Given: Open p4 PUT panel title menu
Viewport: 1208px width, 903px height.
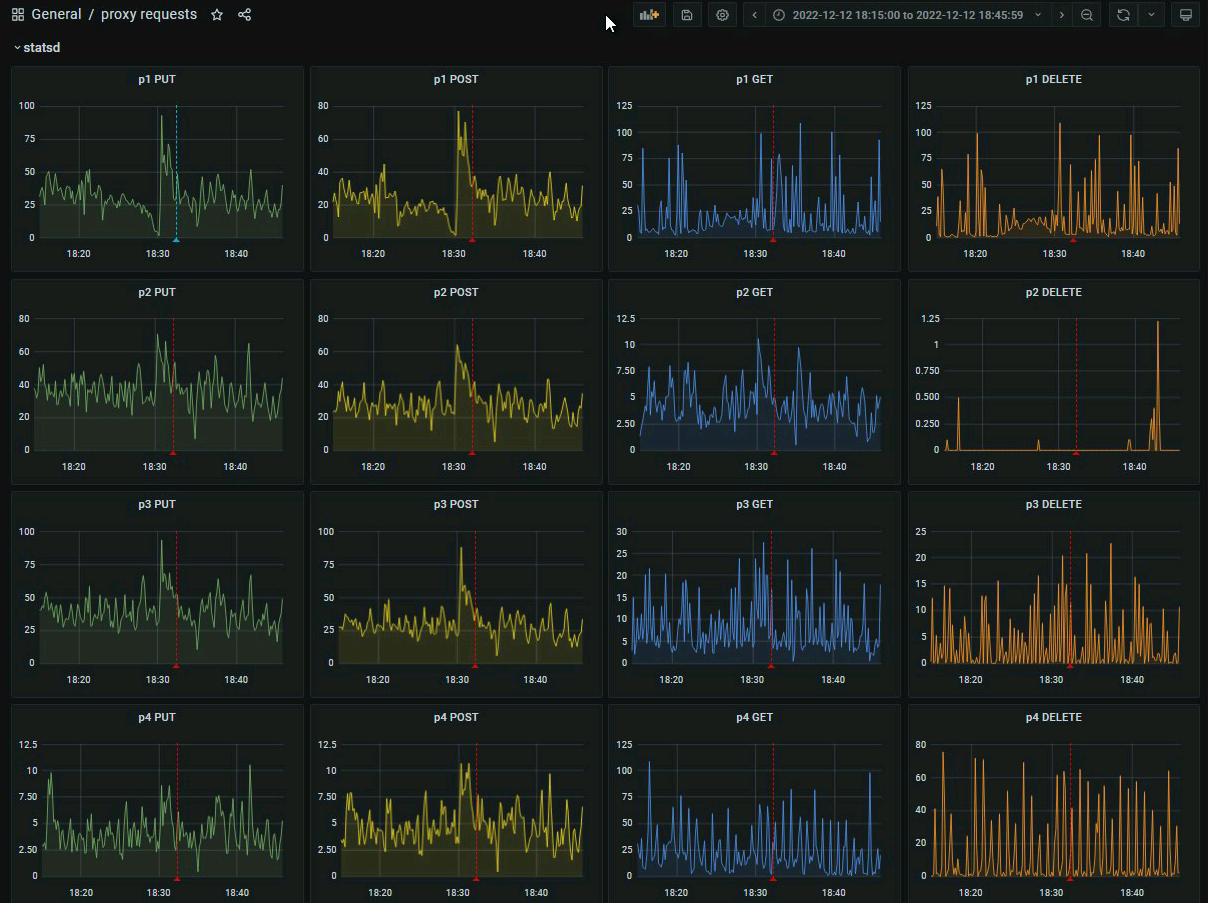Looking at the screenshot, I should 157,717.
